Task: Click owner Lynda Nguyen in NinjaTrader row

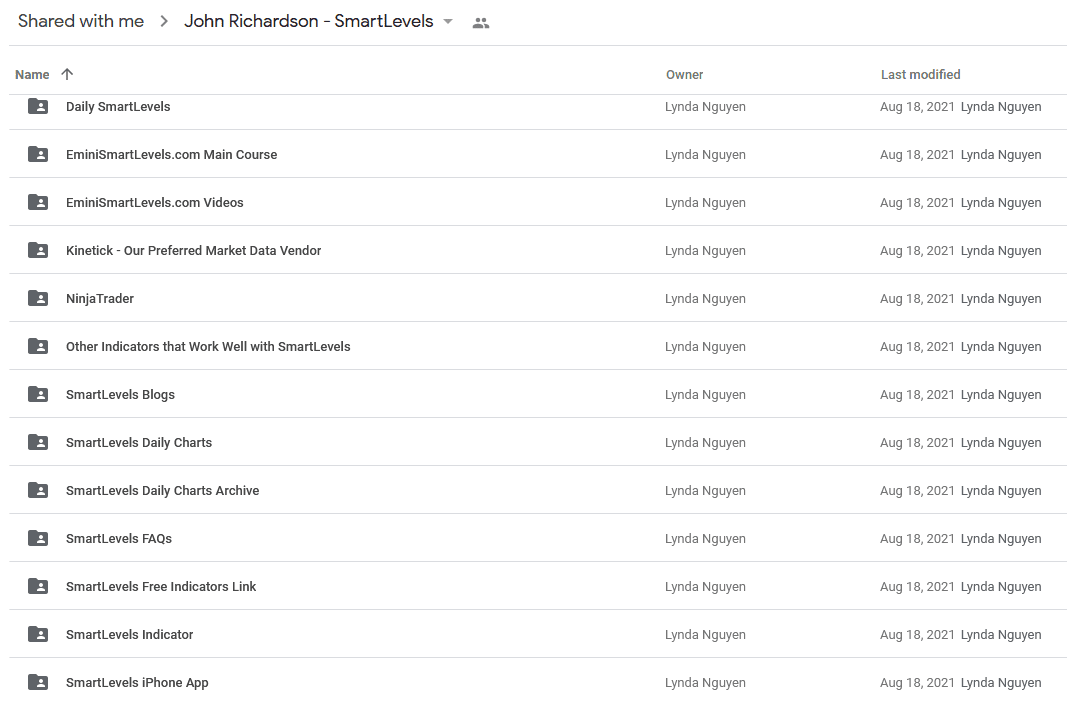Action: click(x=705, y=299)
